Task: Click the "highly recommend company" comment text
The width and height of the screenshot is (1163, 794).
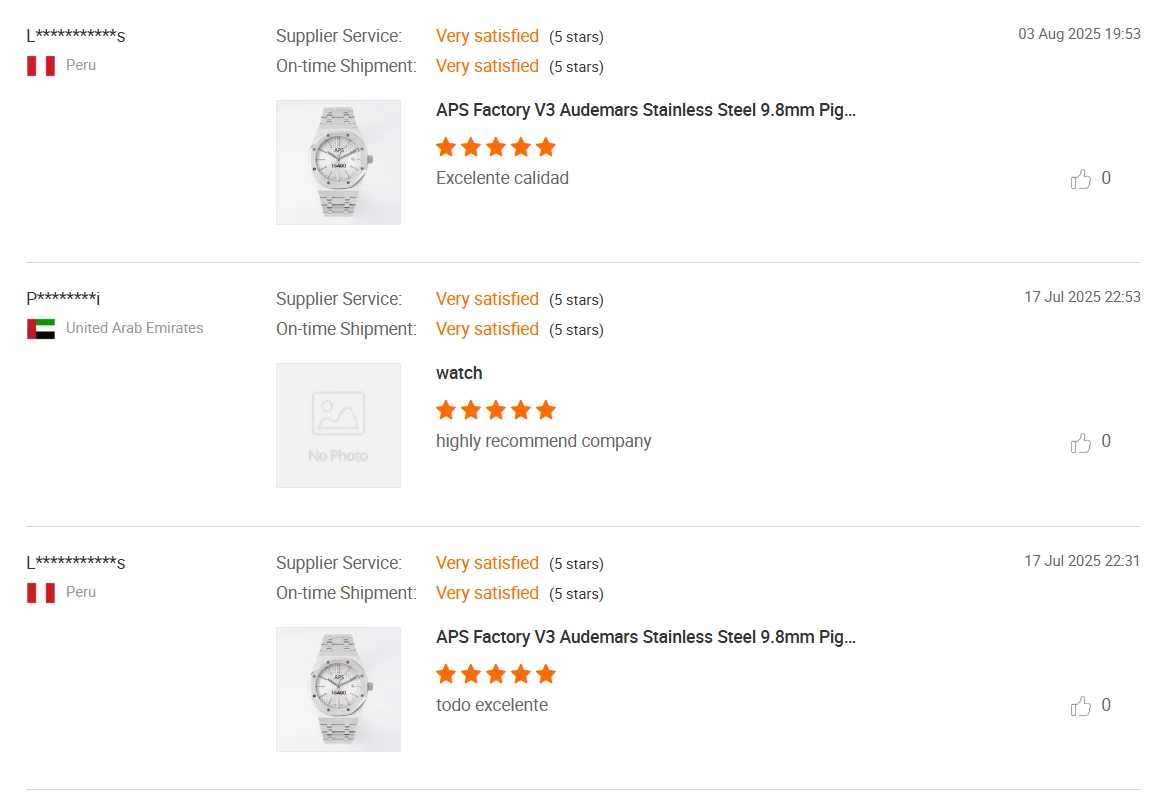Action: click(543, 441)
